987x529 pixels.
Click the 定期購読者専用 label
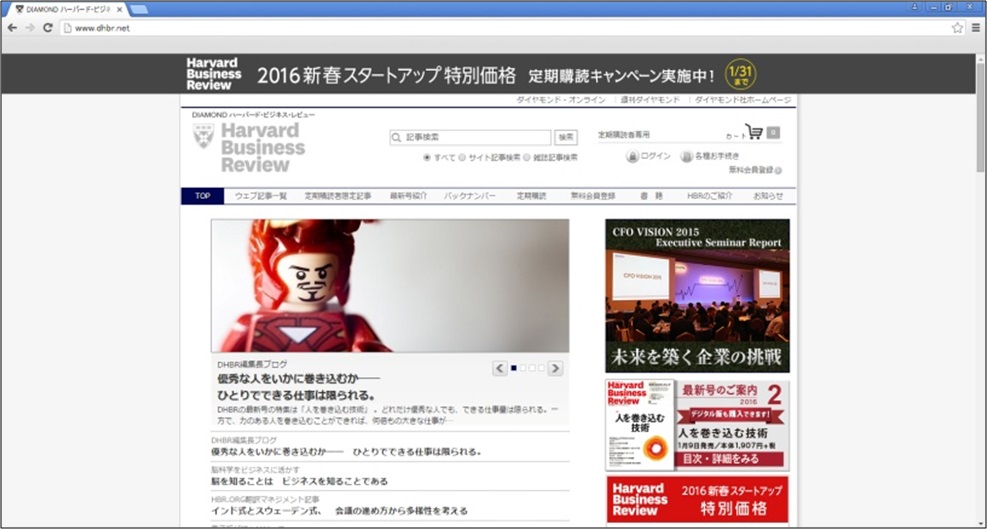624,135
